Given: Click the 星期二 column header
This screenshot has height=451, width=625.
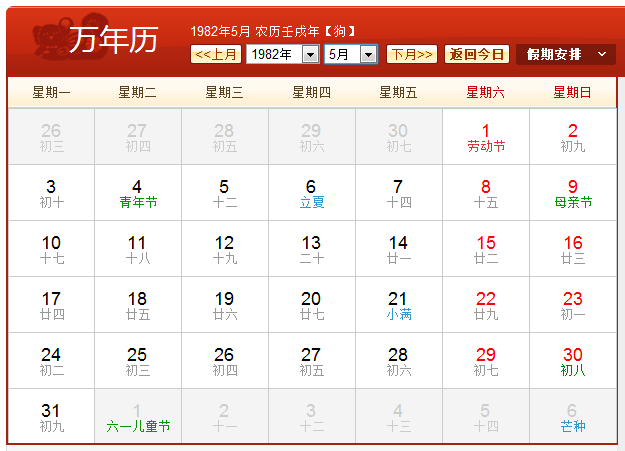Looking at the screenshot, I should 138,93.
